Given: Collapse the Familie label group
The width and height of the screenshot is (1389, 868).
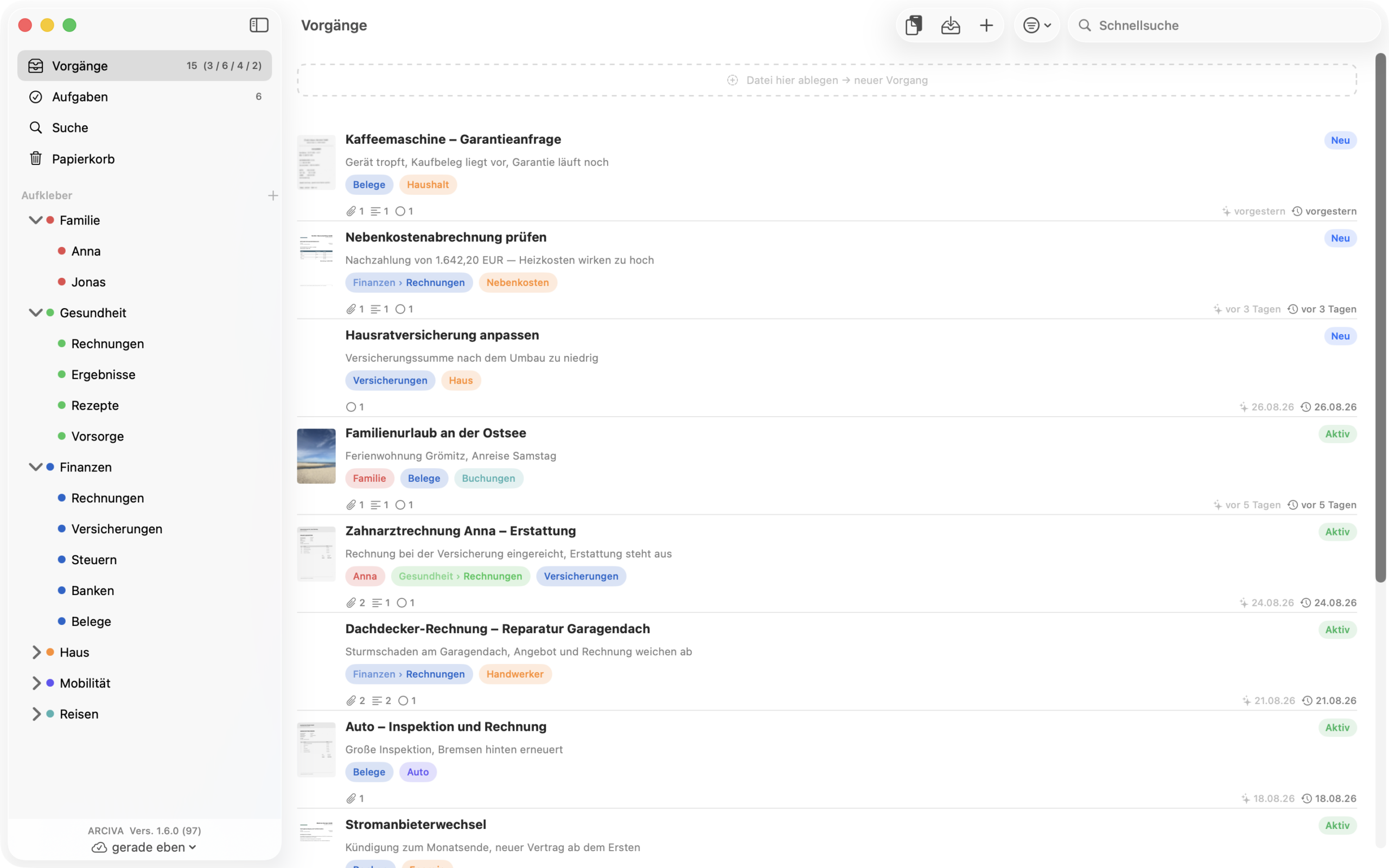Looking at the screenshot, I should (x=36, y=220).
